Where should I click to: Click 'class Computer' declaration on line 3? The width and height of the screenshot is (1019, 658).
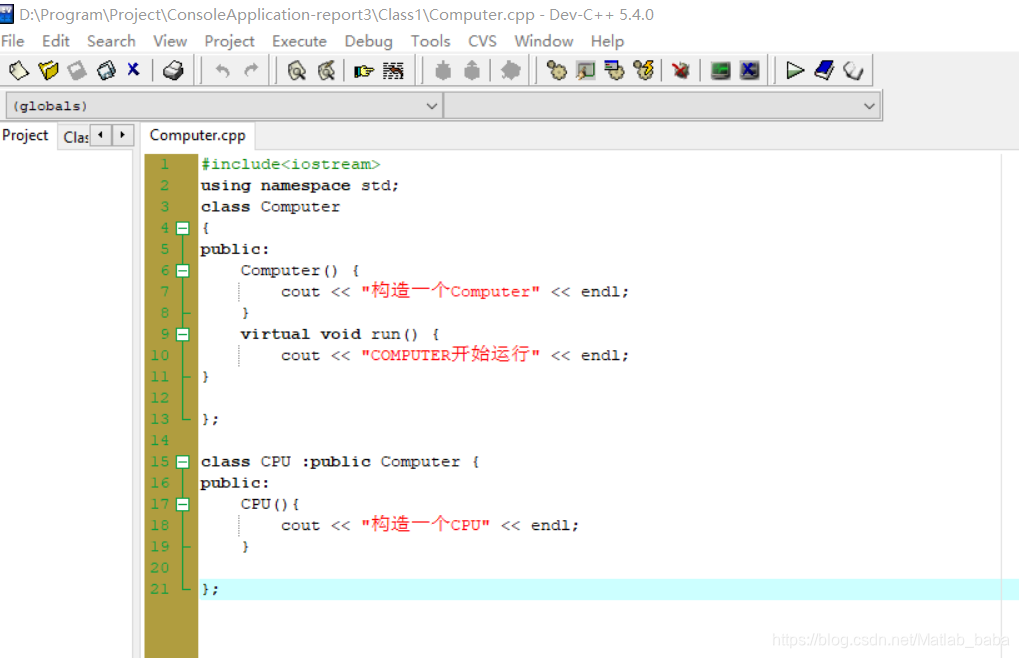[x=270, y=207]
